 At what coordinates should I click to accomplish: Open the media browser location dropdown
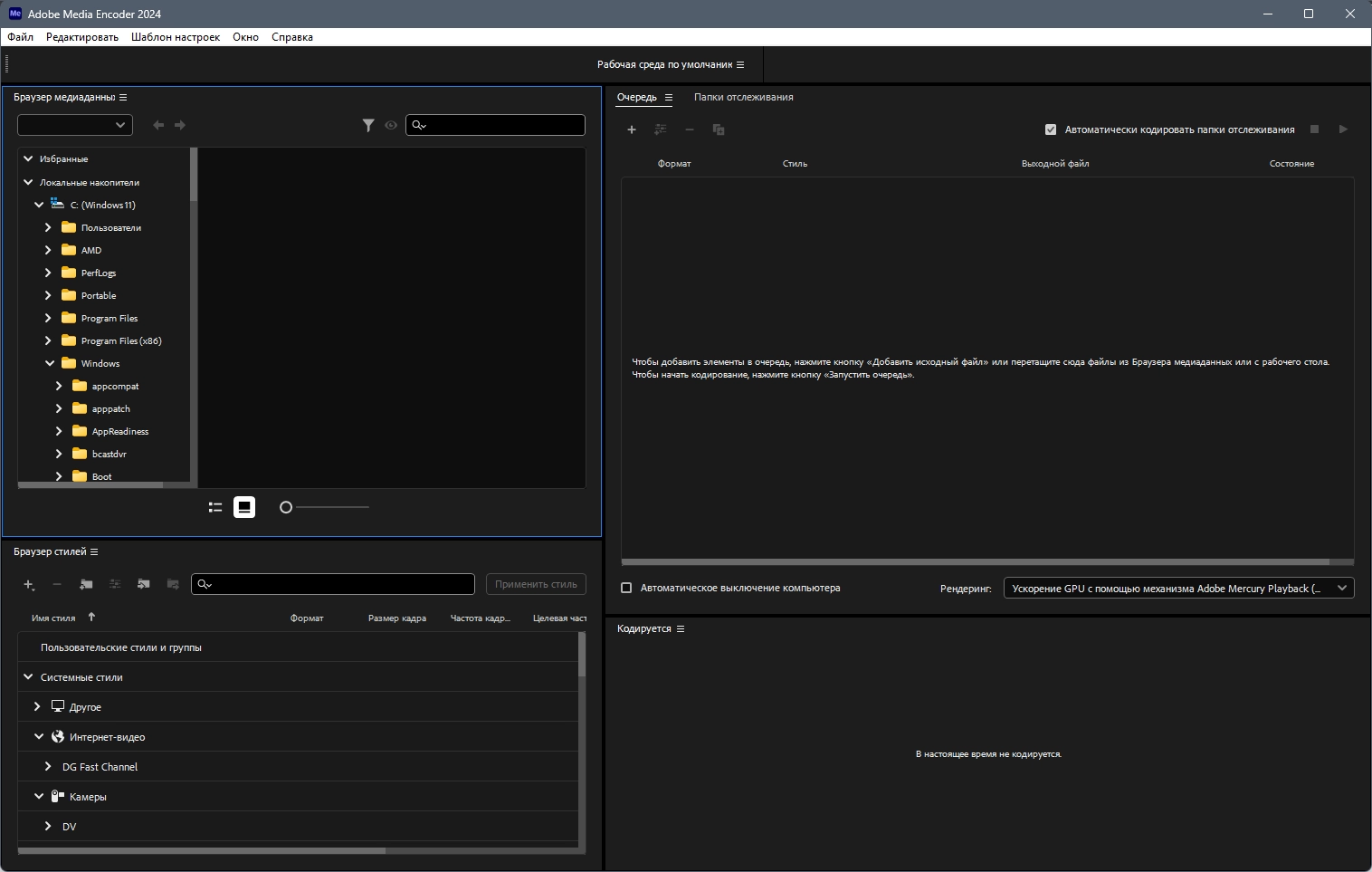tap(75, 125)
